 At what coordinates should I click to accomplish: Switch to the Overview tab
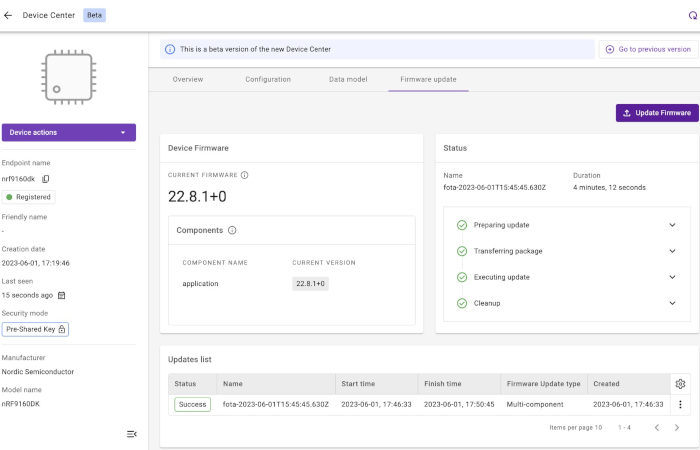188,79
